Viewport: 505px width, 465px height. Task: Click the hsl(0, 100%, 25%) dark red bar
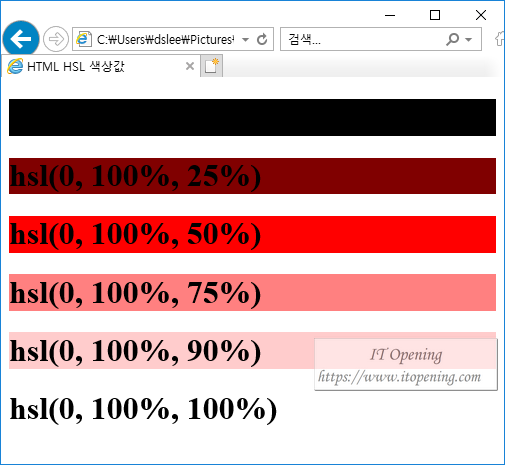coord(252,176)
